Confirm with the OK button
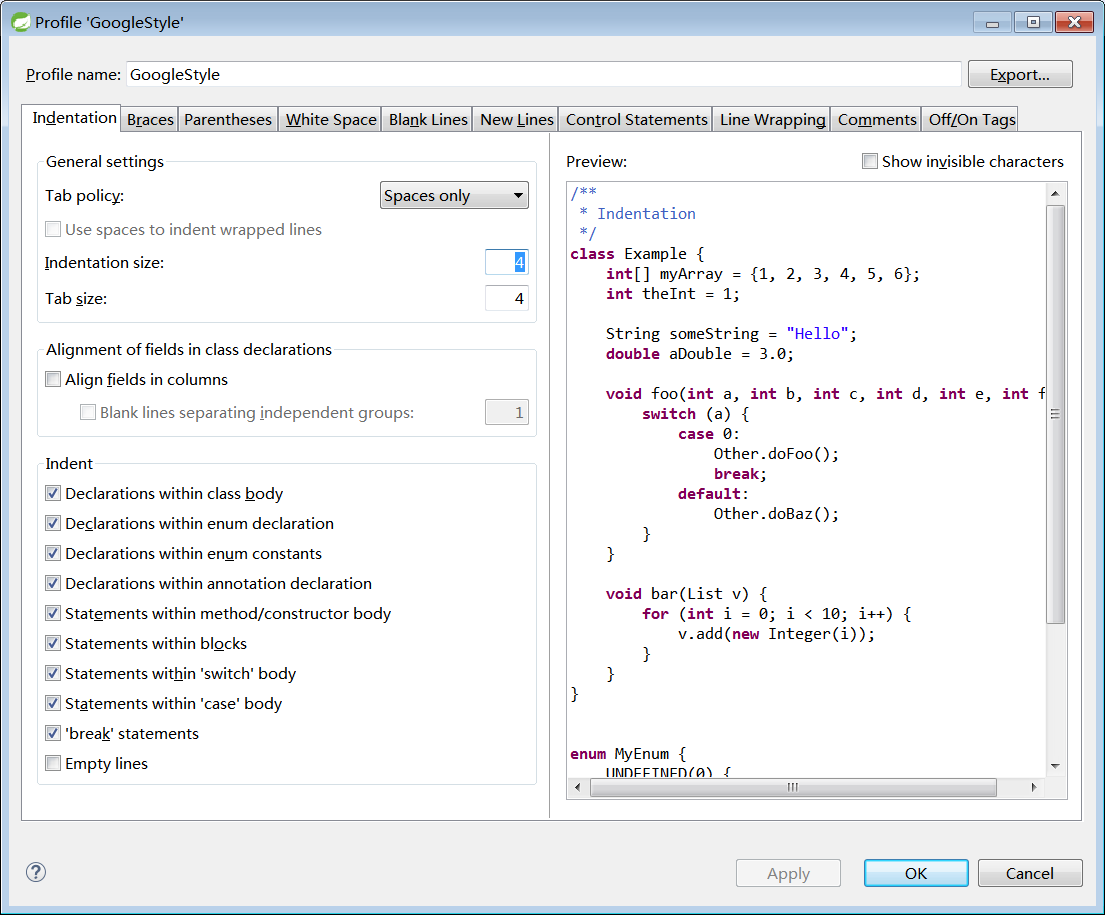 click(915, 873)
